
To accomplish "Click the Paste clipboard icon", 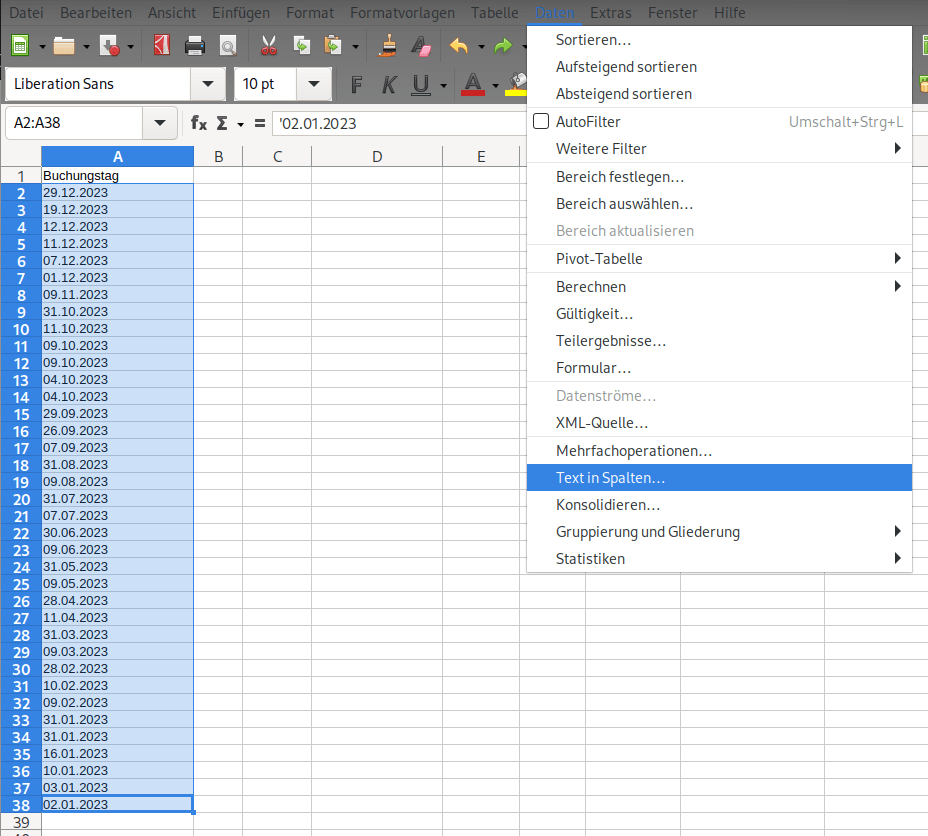I will [333, 46].
